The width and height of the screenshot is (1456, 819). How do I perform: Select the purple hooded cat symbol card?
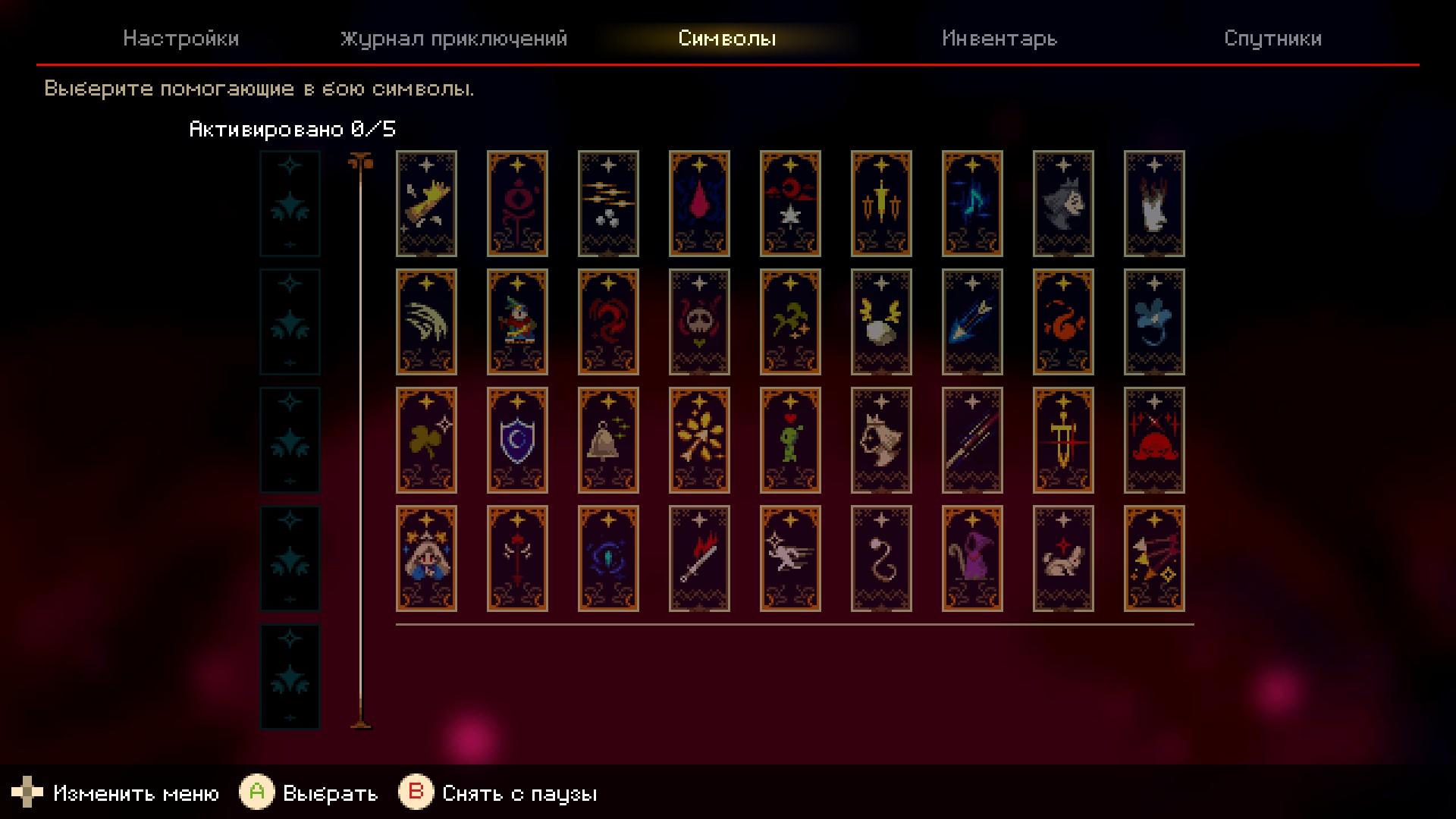tap(972, 558)
